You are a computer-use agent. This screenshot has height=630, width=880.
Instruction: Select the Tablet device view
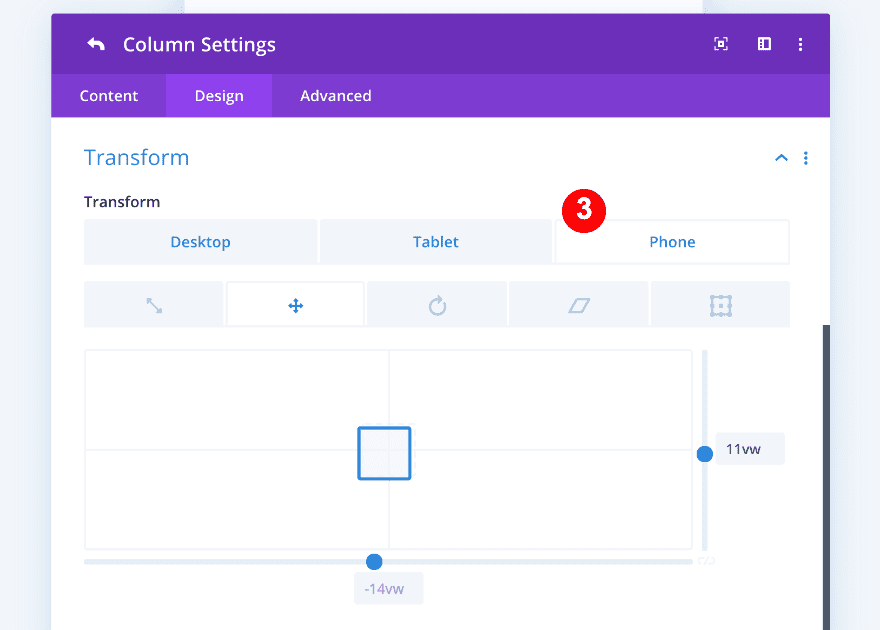(x=436, y=242)
